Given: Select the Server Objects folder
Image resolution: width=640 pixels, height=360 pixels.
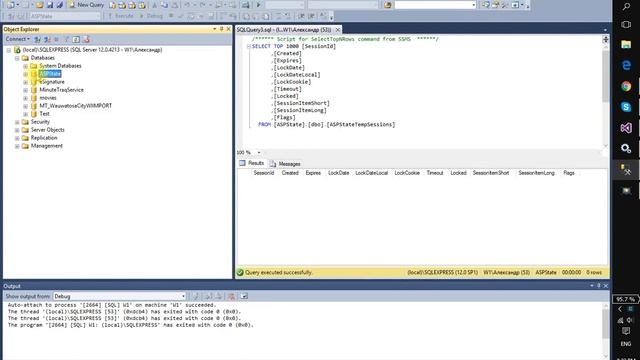Looking at the screenshot, I should (x=47, y=130).
